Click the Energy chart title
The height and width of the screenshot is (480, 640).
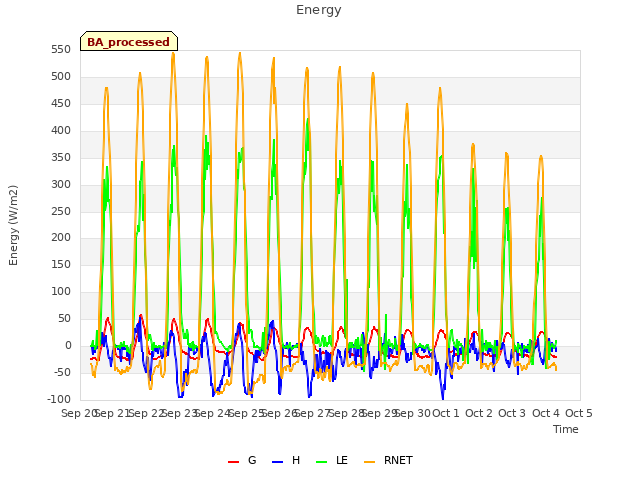[319, 10]
